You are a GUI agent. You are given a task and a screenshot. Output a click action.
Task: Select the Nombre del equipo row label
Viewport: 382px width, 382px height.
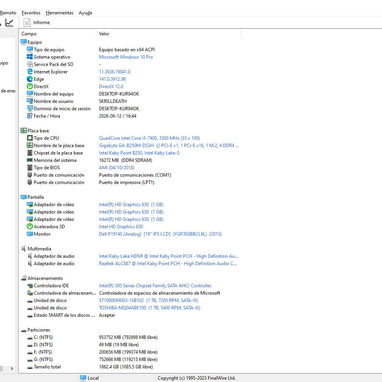tap(54, 94)
